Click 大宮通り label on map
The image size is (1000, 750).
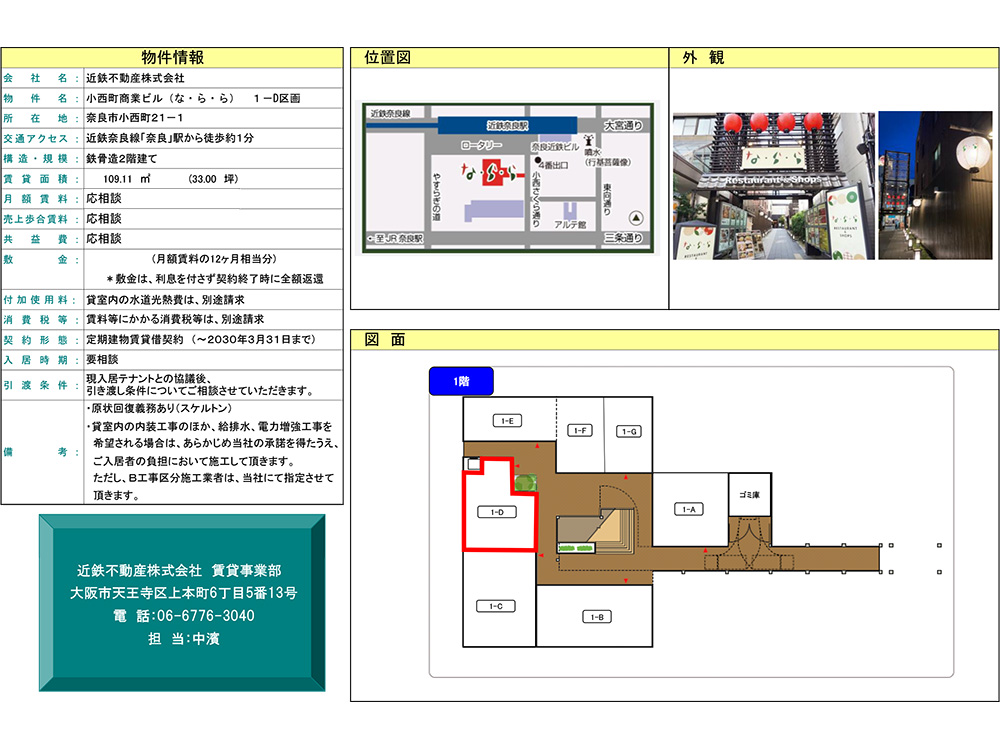623,125
